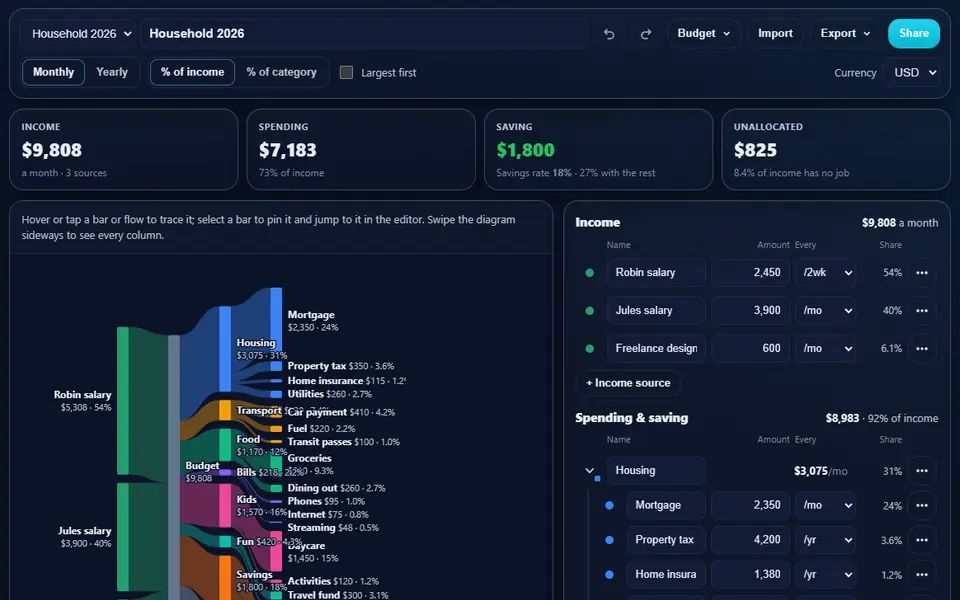Change Freelance design frequency dropdown

point(827,349)
